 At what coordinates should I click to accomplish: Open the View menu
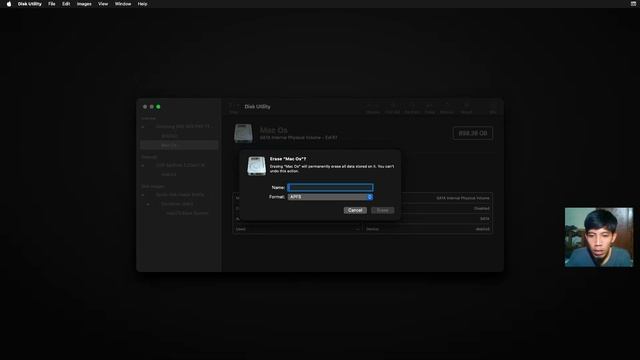pos(103,4)
